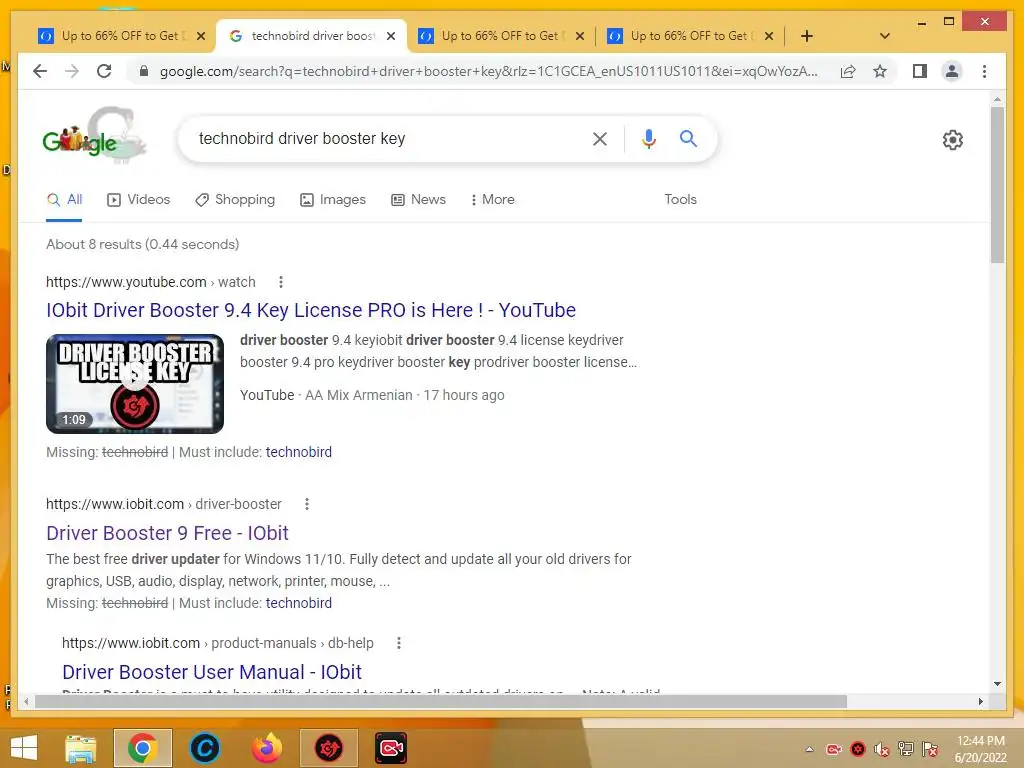This screenshot has width=1024, height=768.
Task: Expand the More search filters menu
Action: point(492,200)
